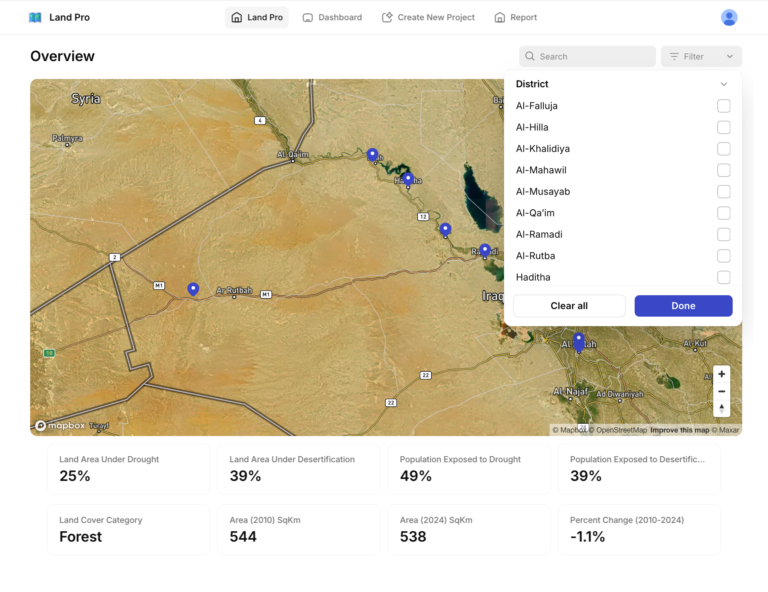Viewport: 768px width, 592px height.
Task: Check the Al-Rutba district box
Action: [723, 256]
